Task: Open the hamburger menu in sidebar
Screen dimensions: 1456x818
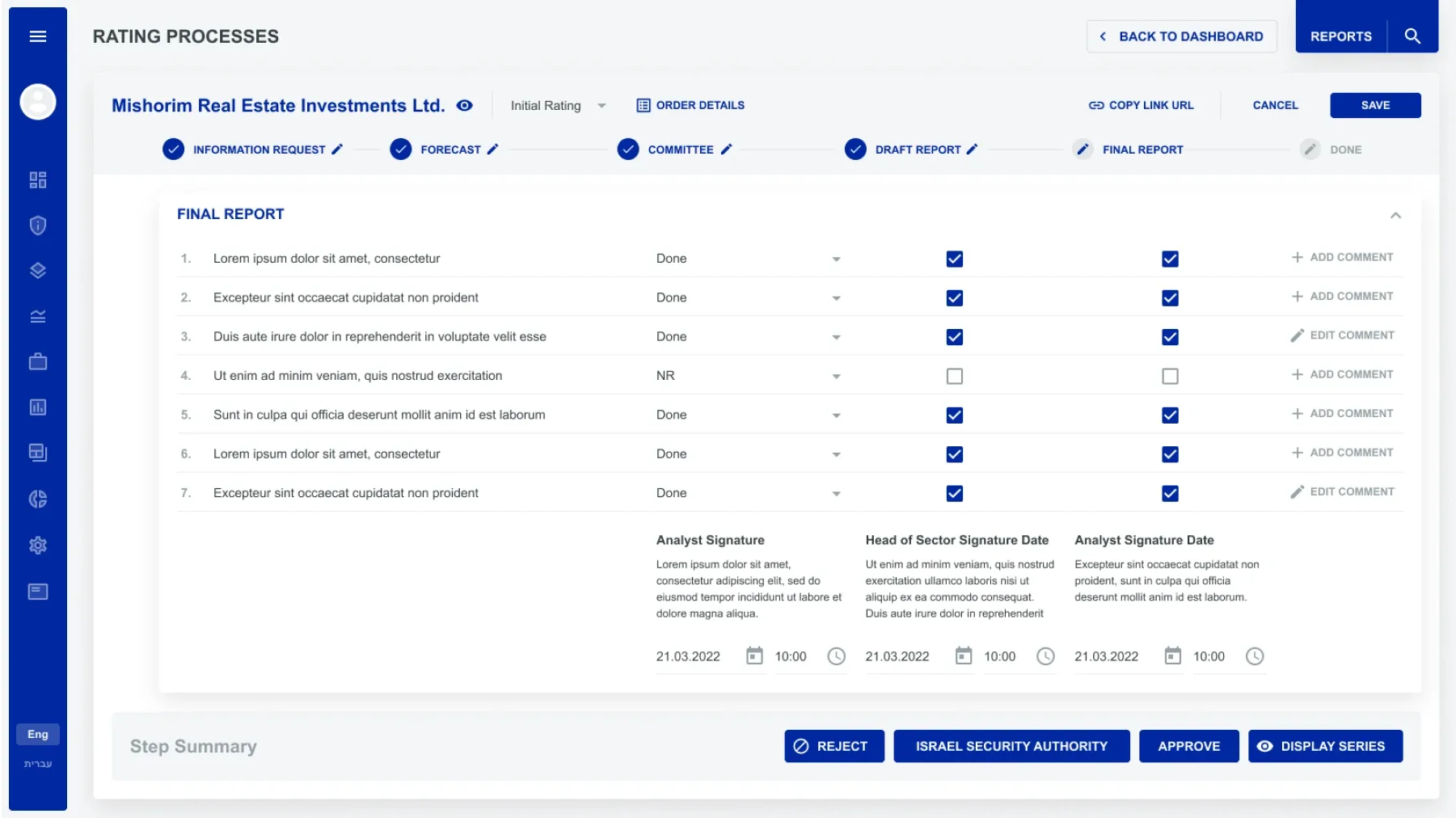Action: (37, 36)
